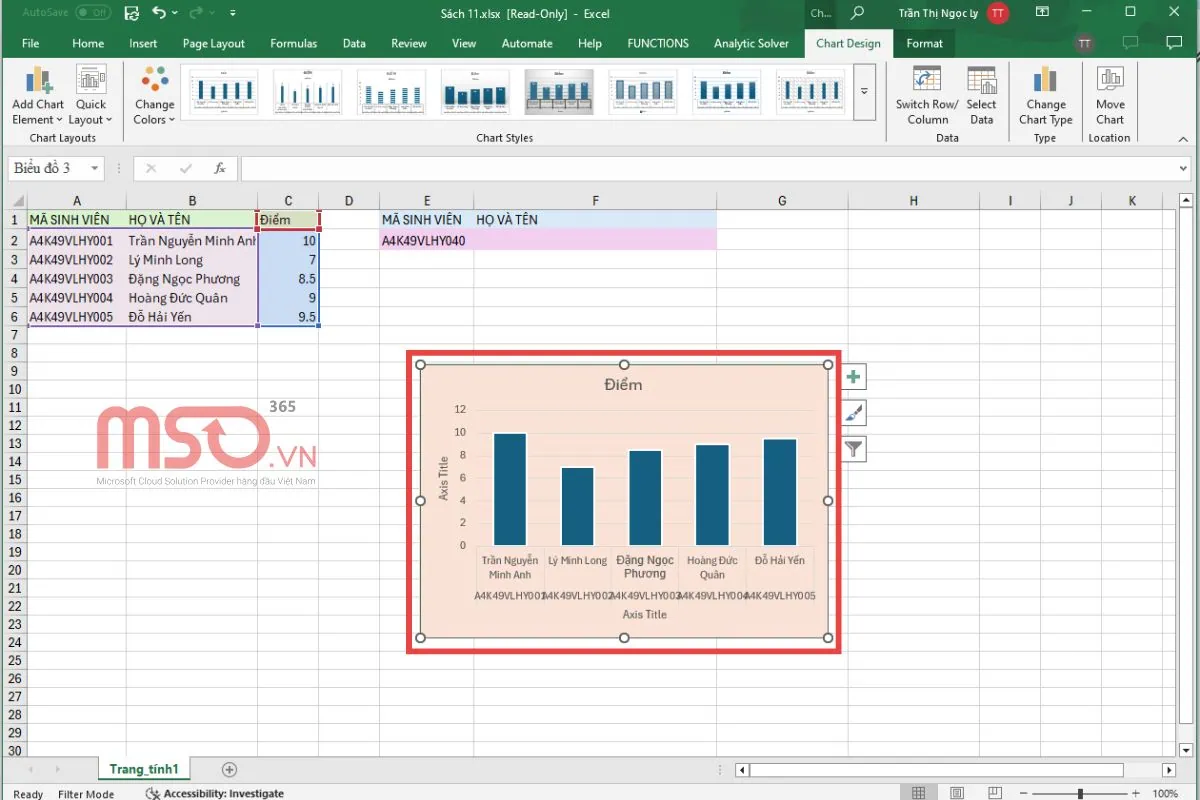Click the zoom level 100% control
Image resolution: width=1200 pixels, height=800 pixels.
click(x=1163, y=792)
